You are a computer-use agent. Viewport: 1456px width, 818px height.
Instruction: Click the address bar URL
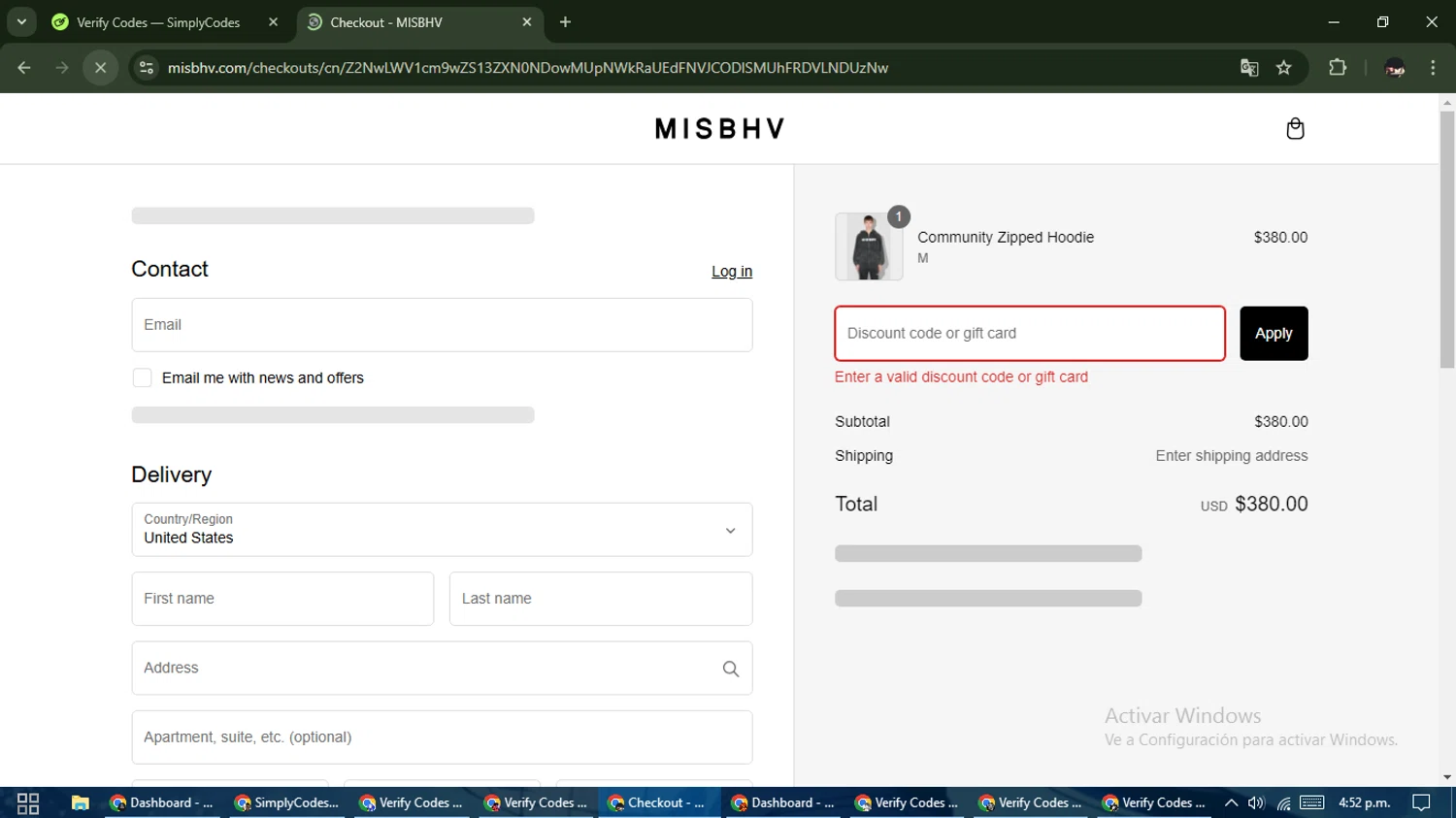click(528, 68)
